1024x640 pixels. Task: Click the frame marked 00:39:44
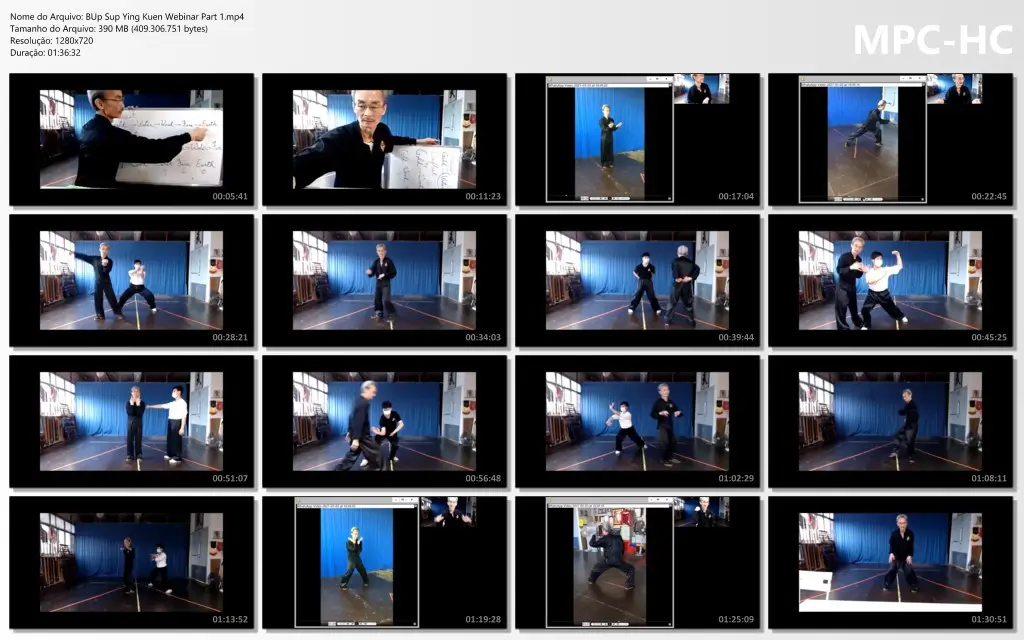point(637,280)
